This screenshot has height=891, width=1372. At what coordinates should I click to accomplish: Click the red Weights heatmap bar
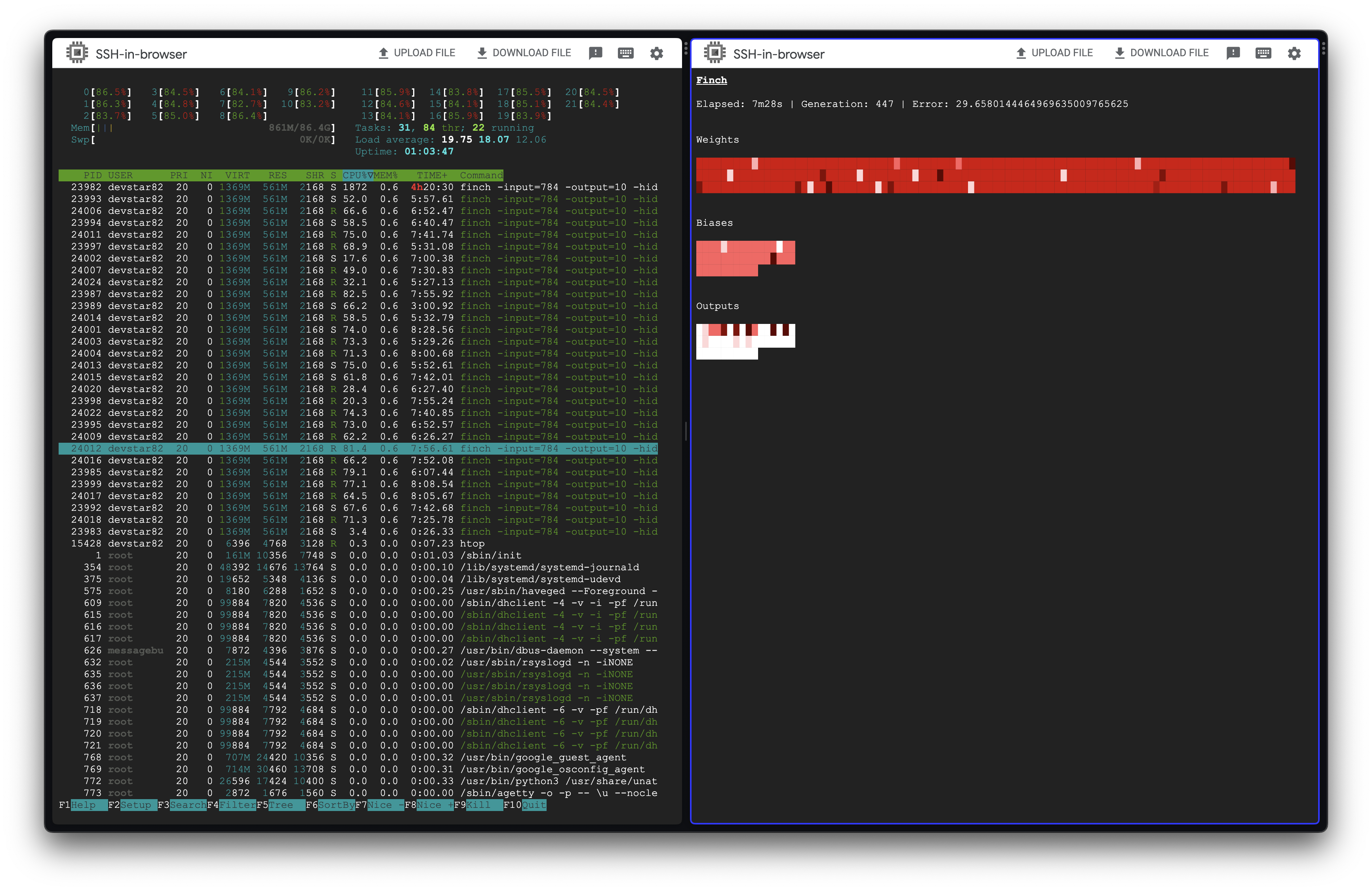pyautogui.click(x=995, y=175)
